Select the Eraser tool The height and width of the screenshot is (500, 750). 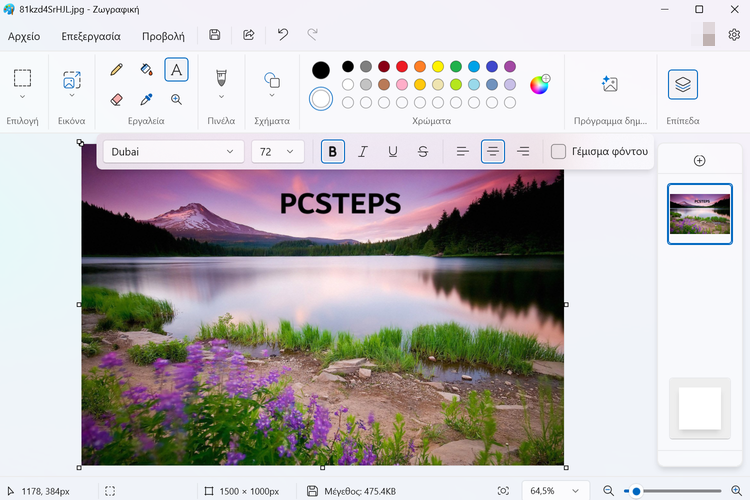point(116,100)
